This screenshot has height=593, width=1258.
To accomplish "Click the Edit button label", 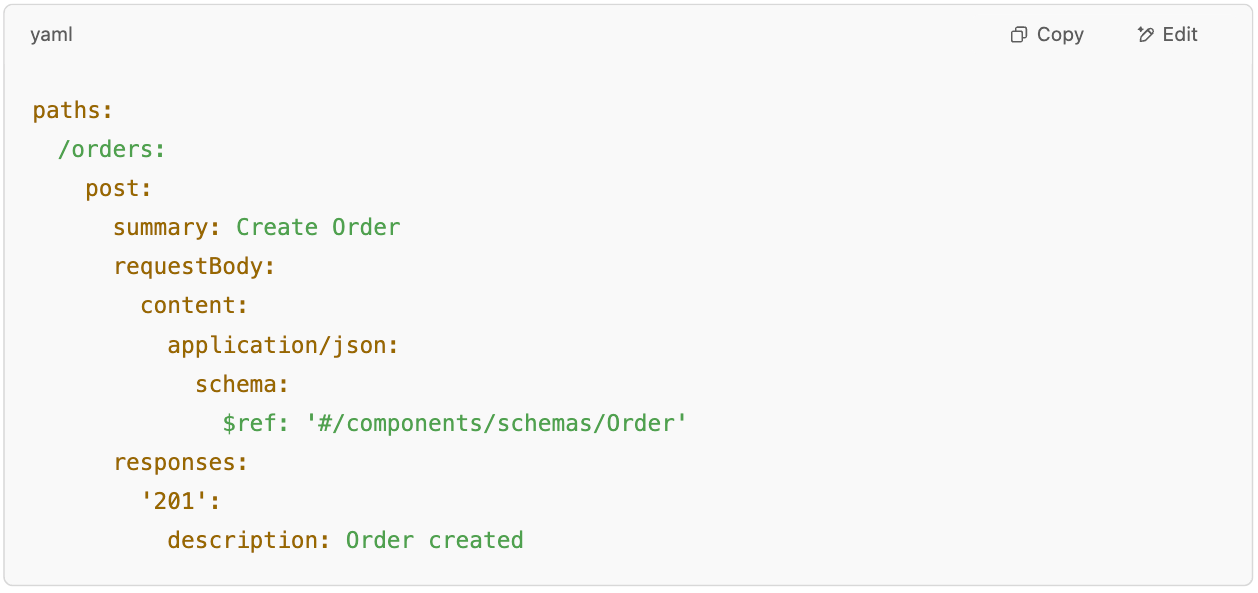I will (1180, 35).
